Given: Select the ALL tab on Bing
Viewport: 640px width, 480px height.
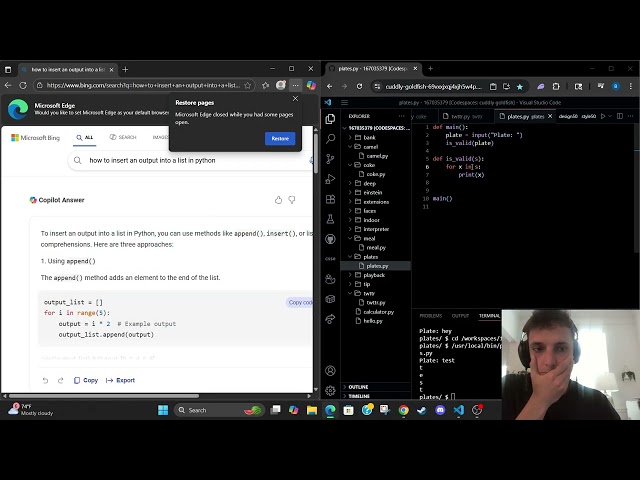Looking at the screenshot, I should [85, 138].
